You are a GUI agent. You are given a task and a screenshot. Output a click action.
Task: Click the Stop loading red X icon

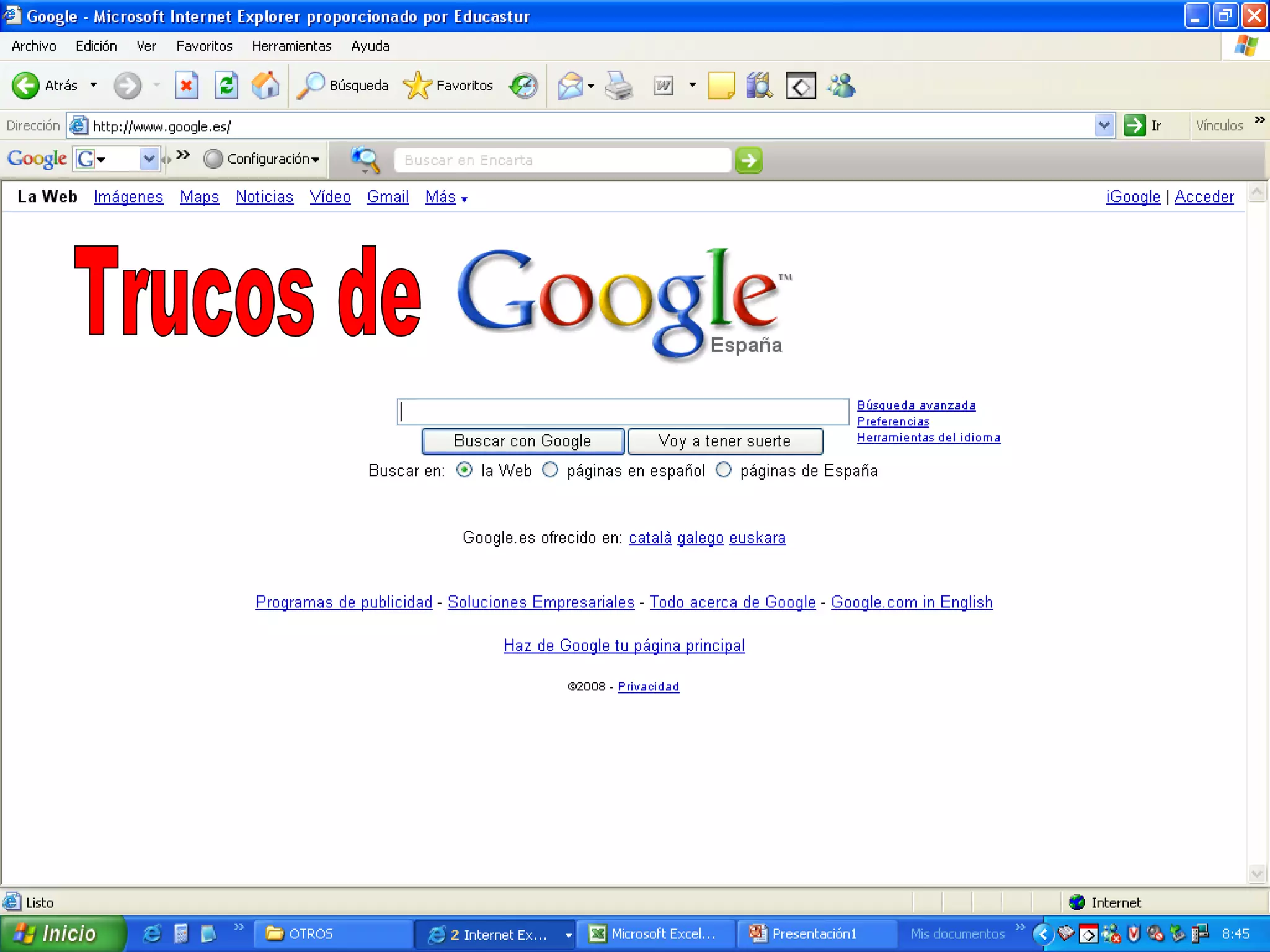pyautogui.click(x=186, y=86)
